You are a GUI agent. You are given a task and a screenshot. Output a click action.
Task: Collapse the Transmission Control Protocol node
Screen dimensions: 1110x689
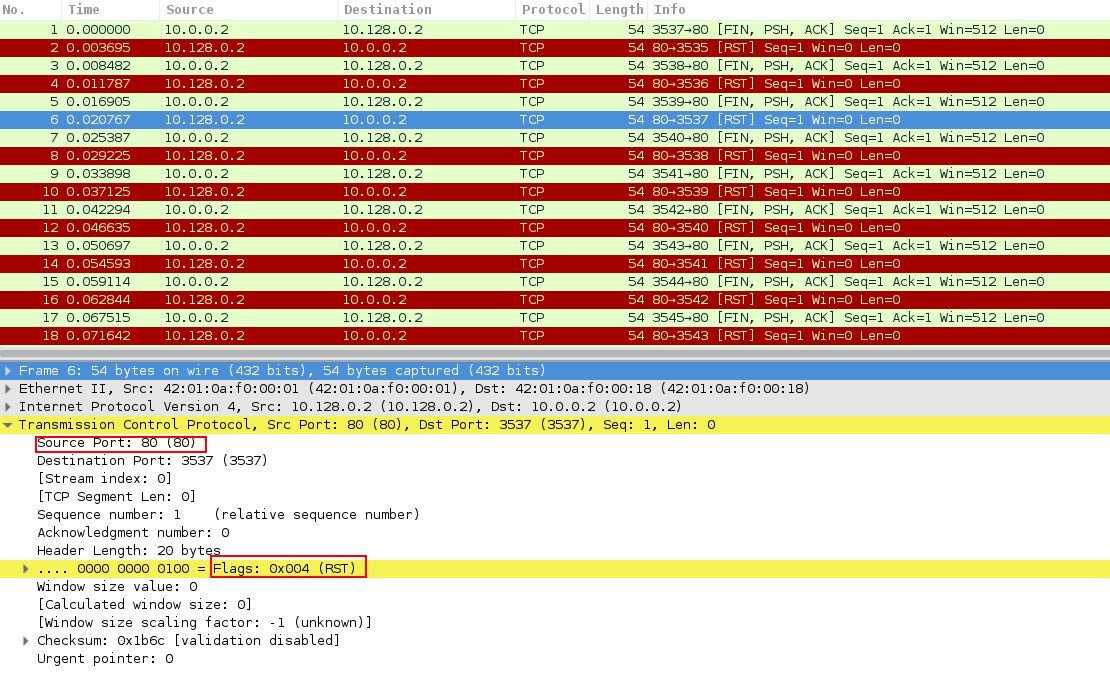click(8, 425)
